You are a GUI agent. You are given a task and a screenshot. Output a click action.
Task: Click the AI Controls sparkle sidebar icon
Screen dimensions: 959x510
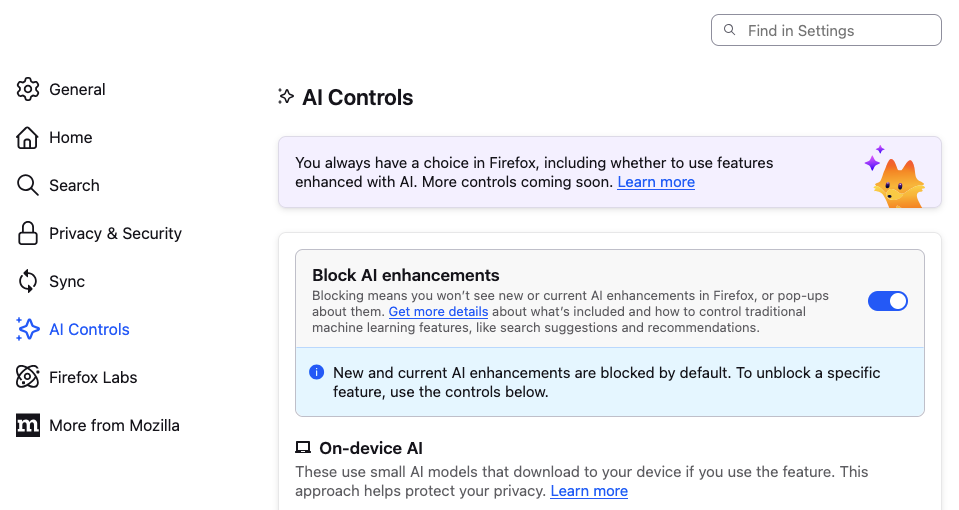tap(28, 329)
